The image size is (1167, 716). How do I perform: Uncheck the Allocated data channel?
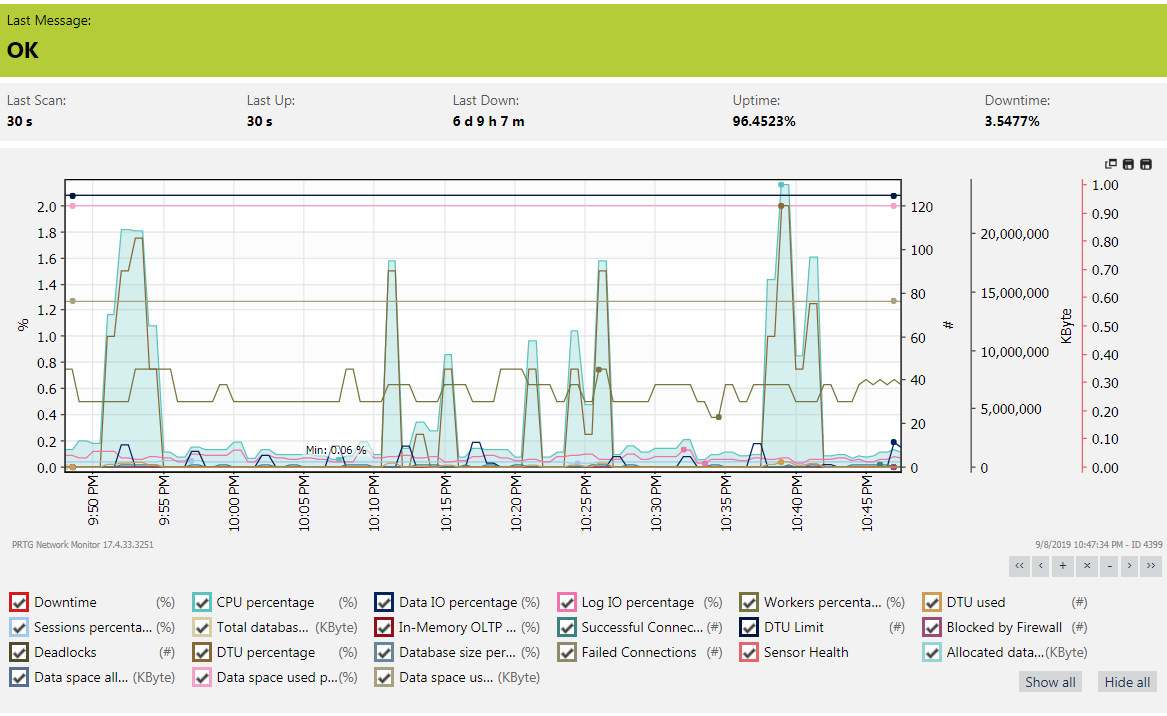(x=930, y=651)
